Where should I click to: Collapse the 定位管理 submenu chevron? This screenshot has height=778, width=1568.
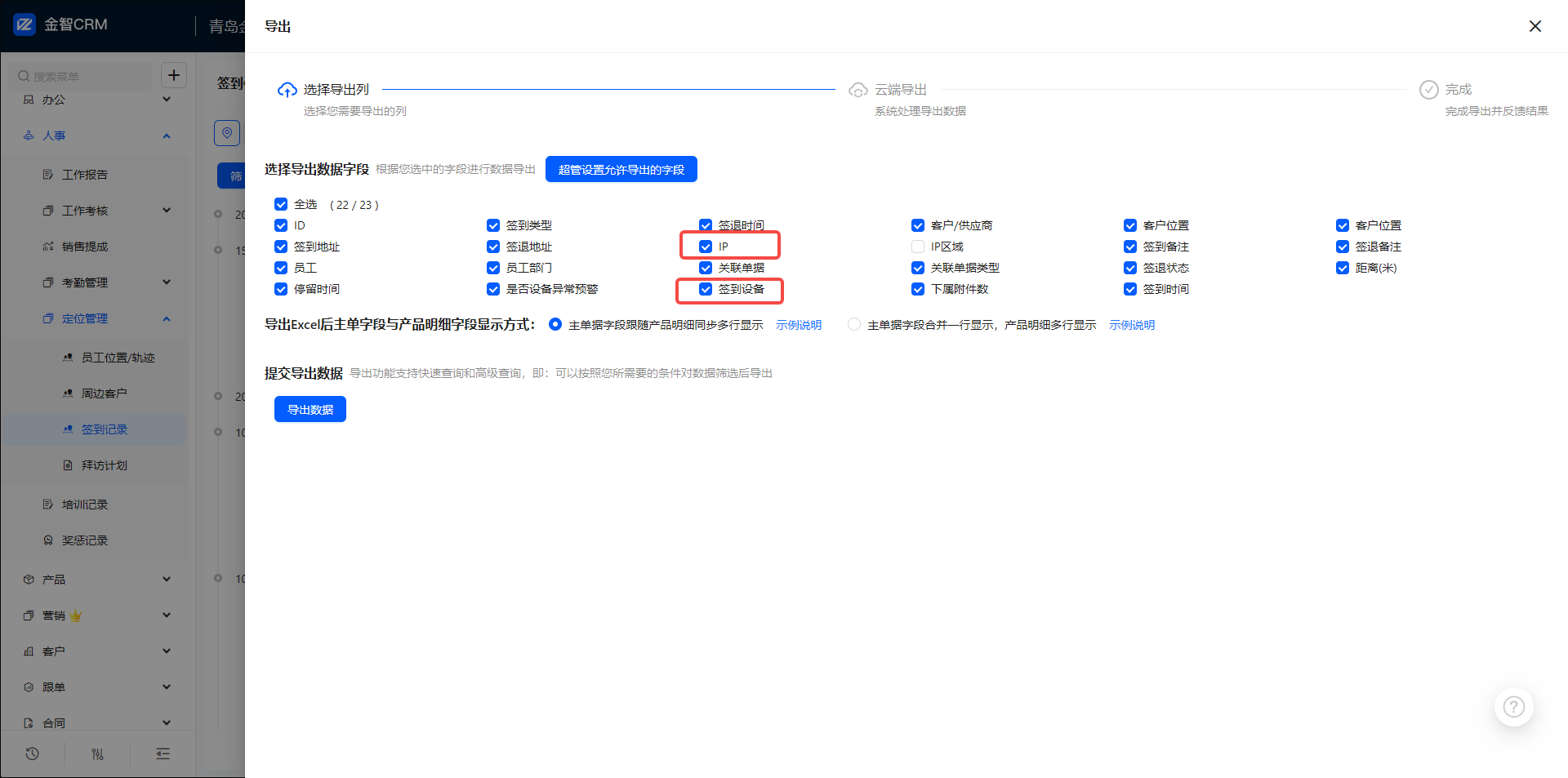pos(167,318)
